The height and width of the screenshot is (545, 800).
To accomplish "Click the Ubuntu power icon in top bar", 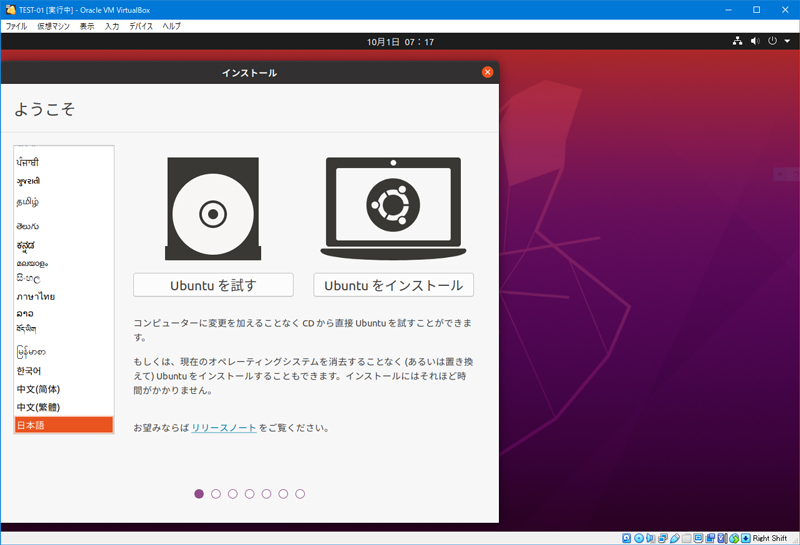I will pos(772,41).
